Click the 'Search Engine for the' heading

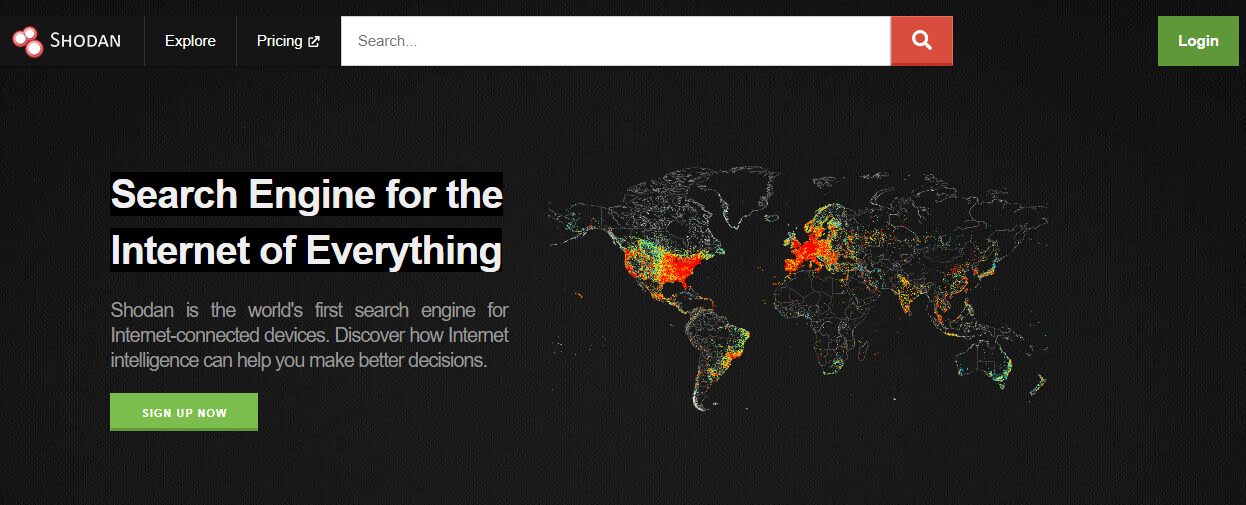(x=306, y=193)
